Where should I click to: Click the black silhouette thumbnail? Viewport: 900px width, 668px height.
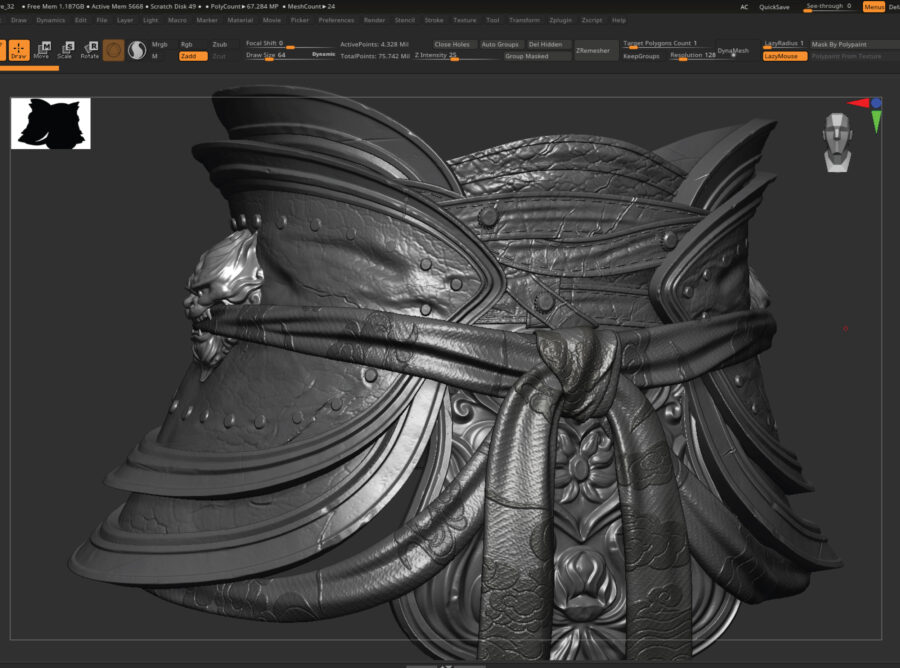pyautogui.click(x=51, y=123)
